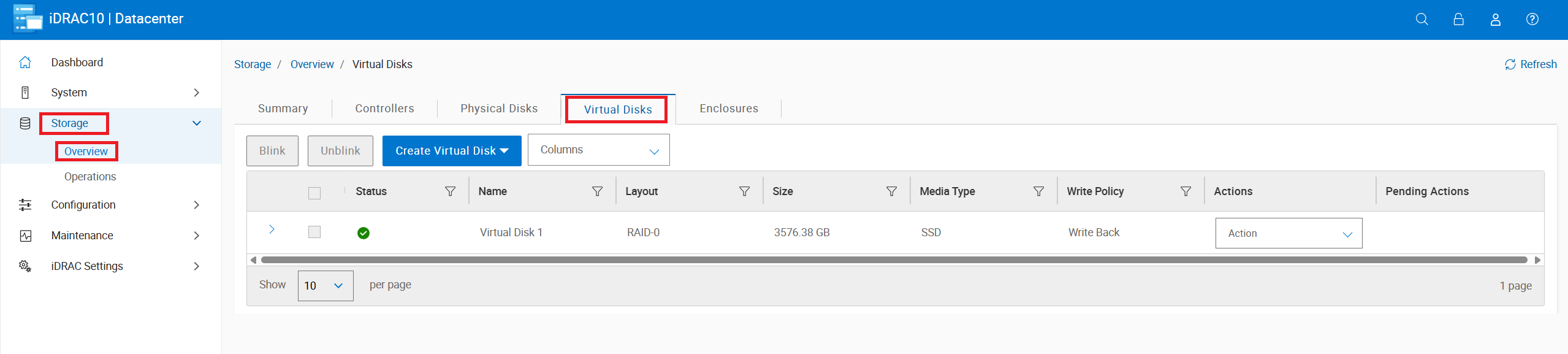Click the Status column filter icon
This screenshot has height=354, width=1568.
pyautogui.click(x=450, y=191)
